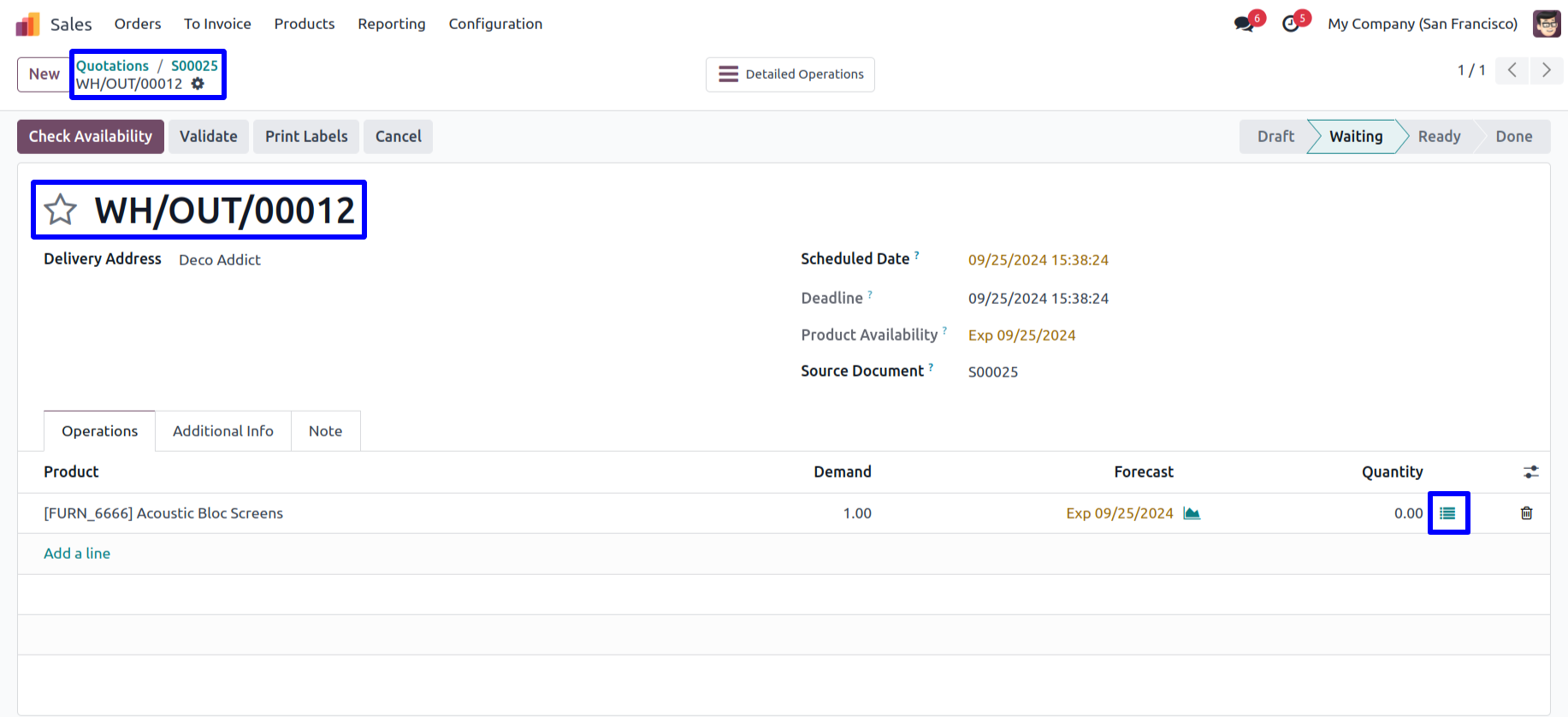Open the user avatar menu
Image resolution: width=1568 pixels, height=717 pixels.
[x=1546, y=24]
